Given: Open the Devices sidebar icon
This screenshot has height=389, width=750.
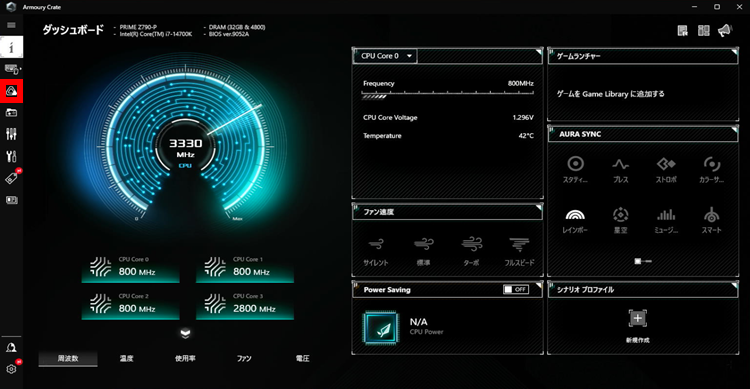Looking at the screenshot, I should (x=11, y=69).
